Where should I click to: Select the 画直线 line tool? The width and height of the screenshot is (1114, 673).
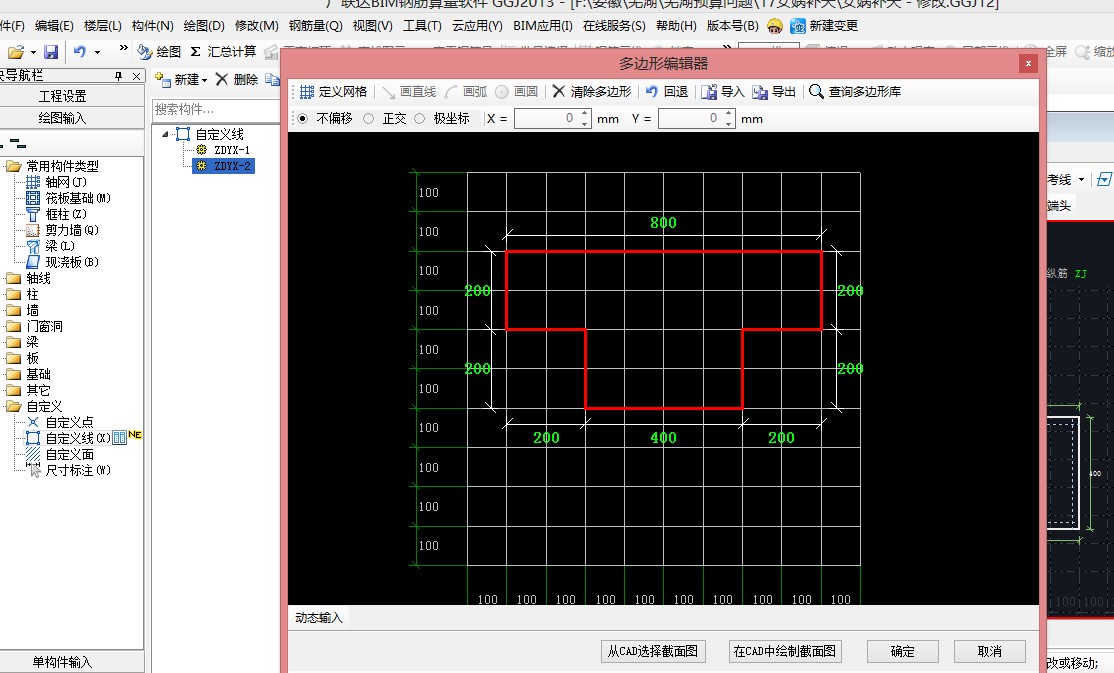pyautogui.click(x=409, y=92)
